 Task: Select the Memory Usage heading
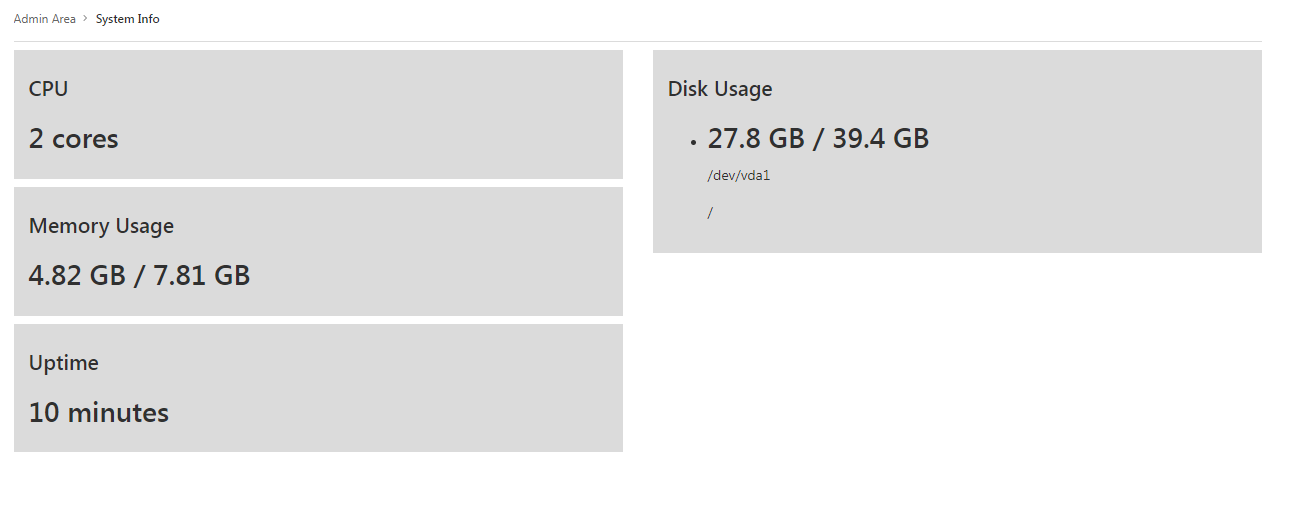click(101, 226)
